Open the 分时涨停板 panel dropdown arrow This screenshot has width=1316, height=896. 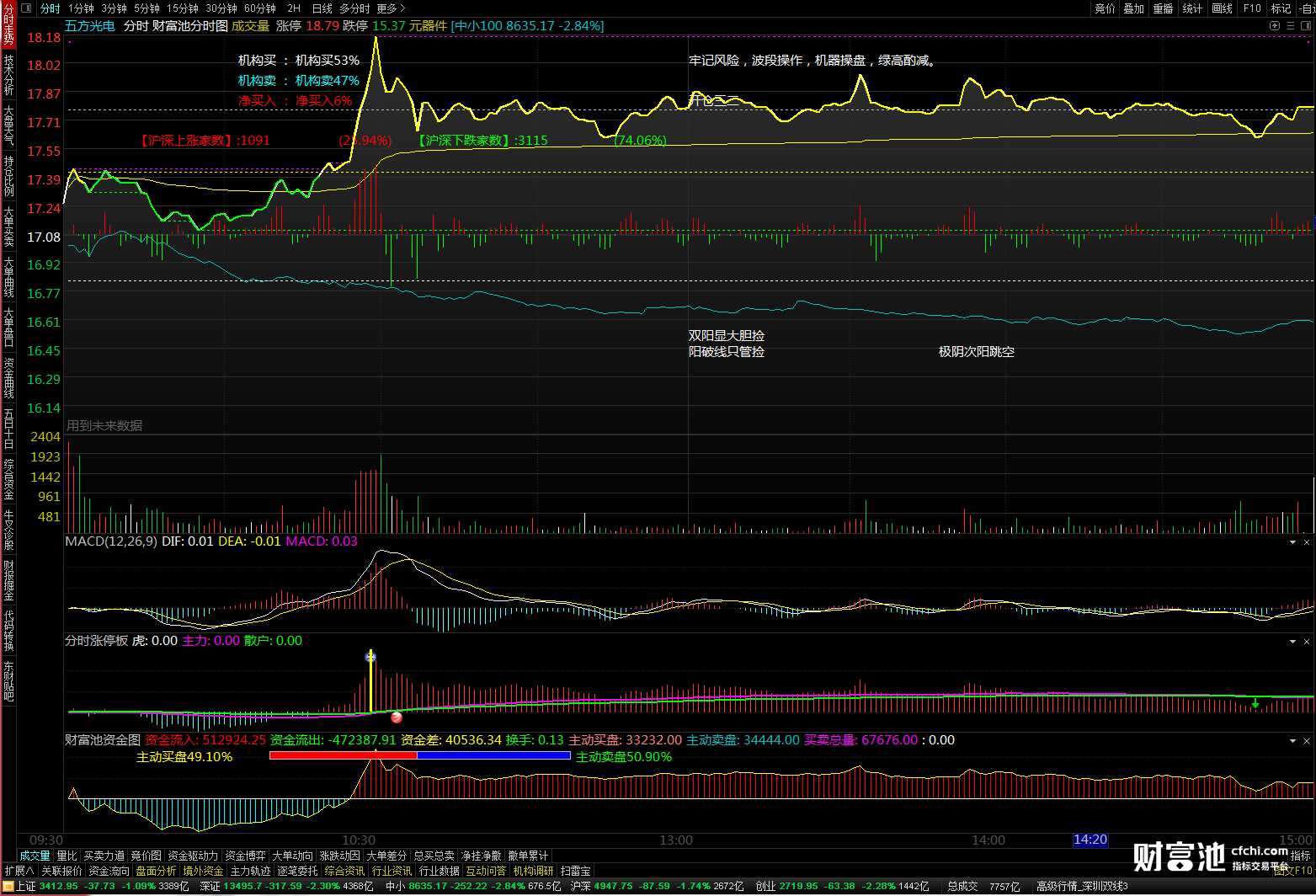pos(1292,642)
